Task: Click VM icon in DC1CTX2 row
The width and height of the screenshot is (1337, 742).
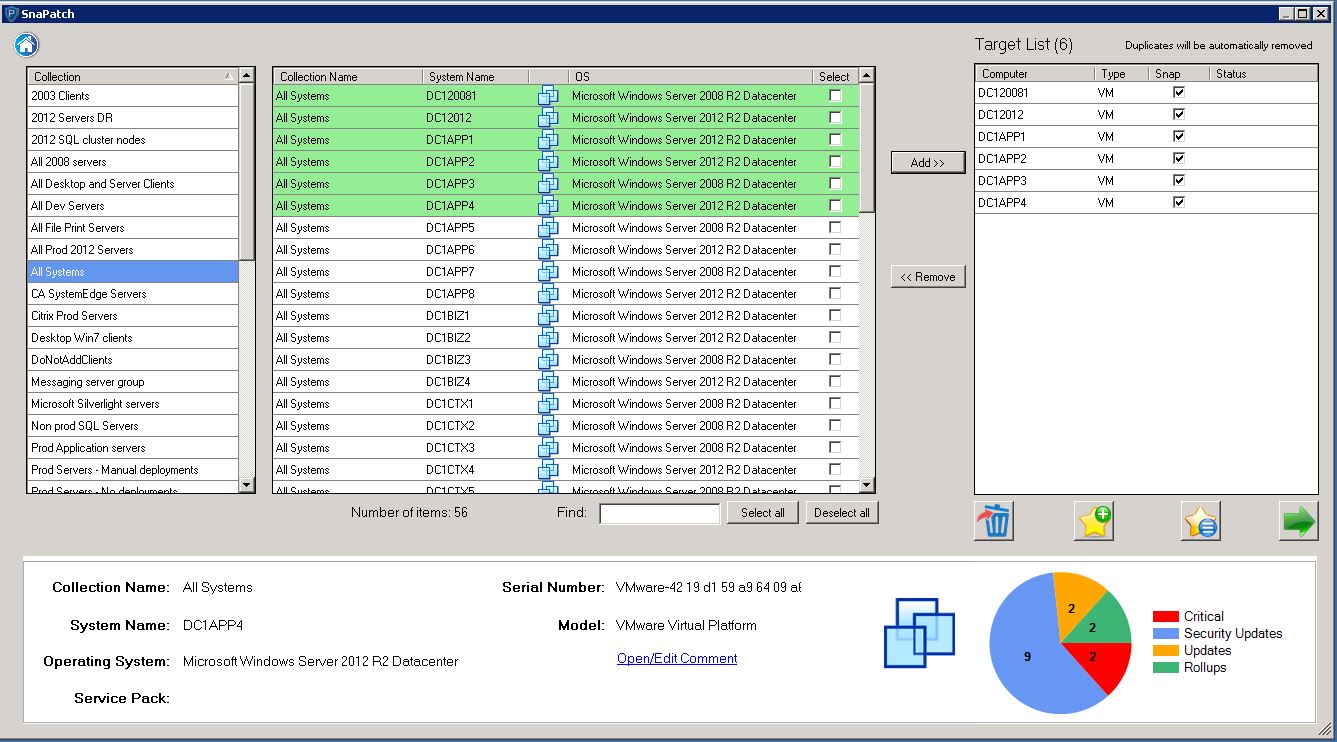Action: [548, 426]
